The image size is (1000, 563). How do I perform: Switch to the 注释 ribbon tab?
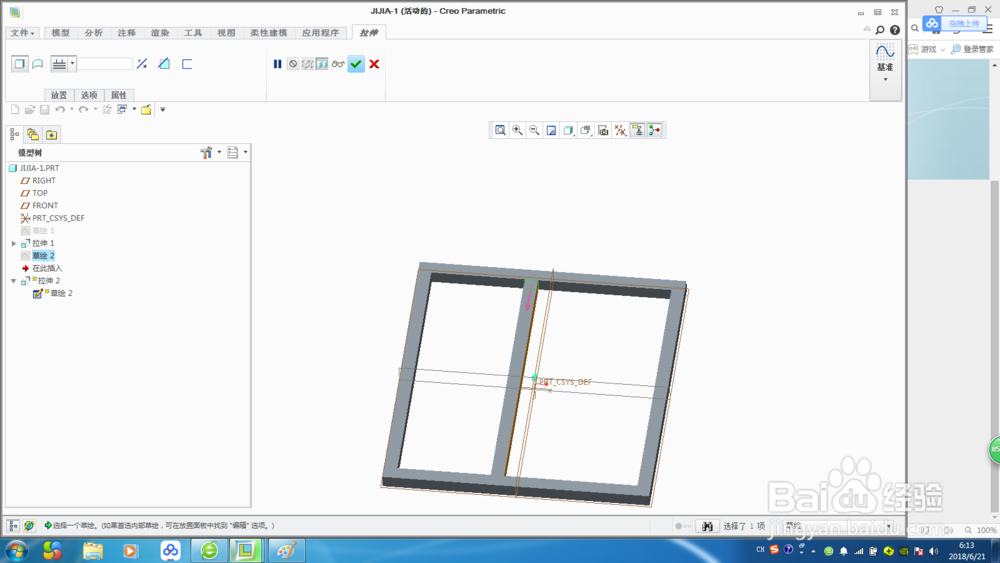tap(126, 33)
